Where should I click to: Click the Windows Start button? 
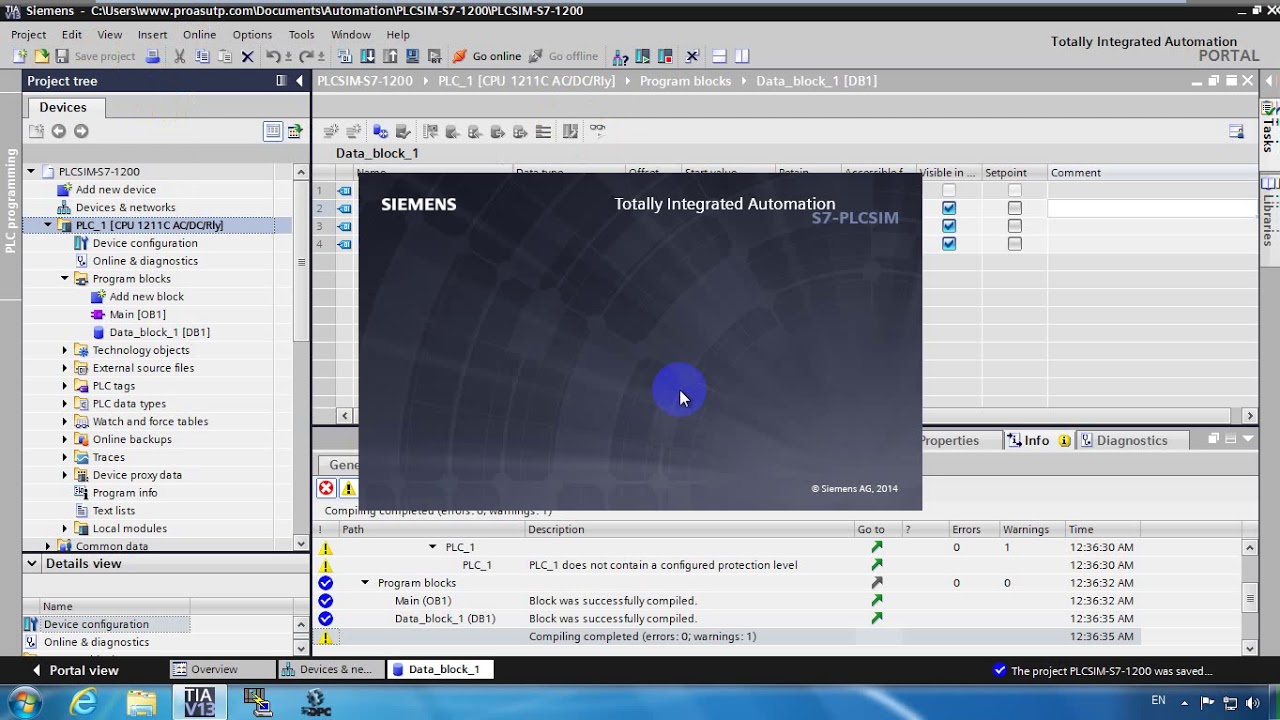[24, 702]
